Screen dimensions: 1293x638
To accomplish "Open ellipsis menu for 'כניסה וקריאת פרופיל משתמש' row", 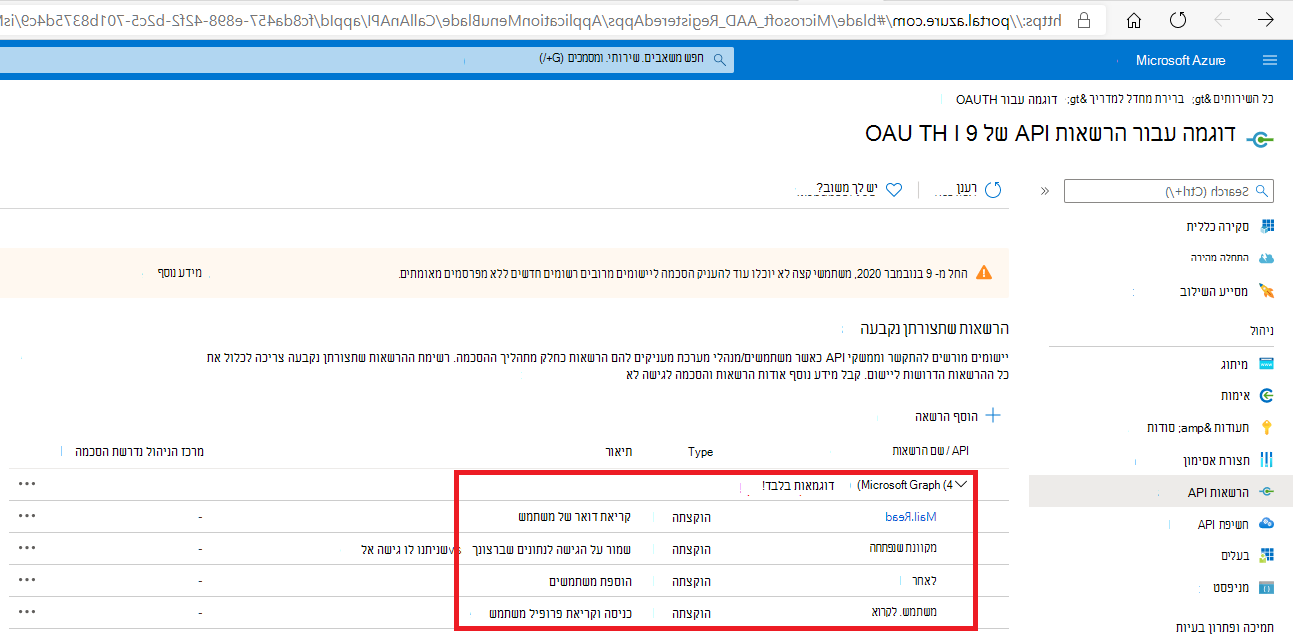I will 27,612.
